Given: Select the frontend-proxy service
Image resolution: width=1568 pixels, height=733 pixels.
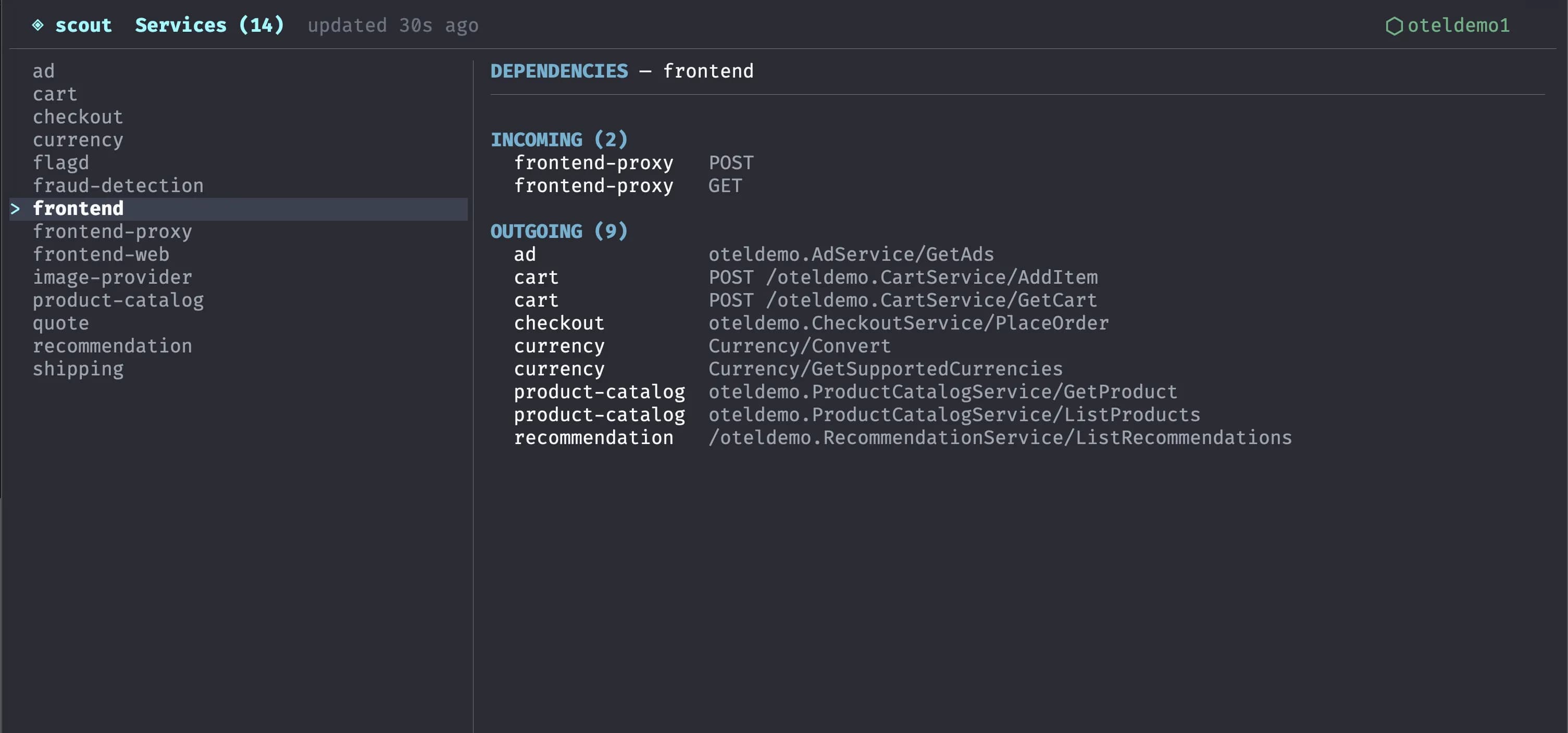Looking at the screenshot, I should click(112, 231).
